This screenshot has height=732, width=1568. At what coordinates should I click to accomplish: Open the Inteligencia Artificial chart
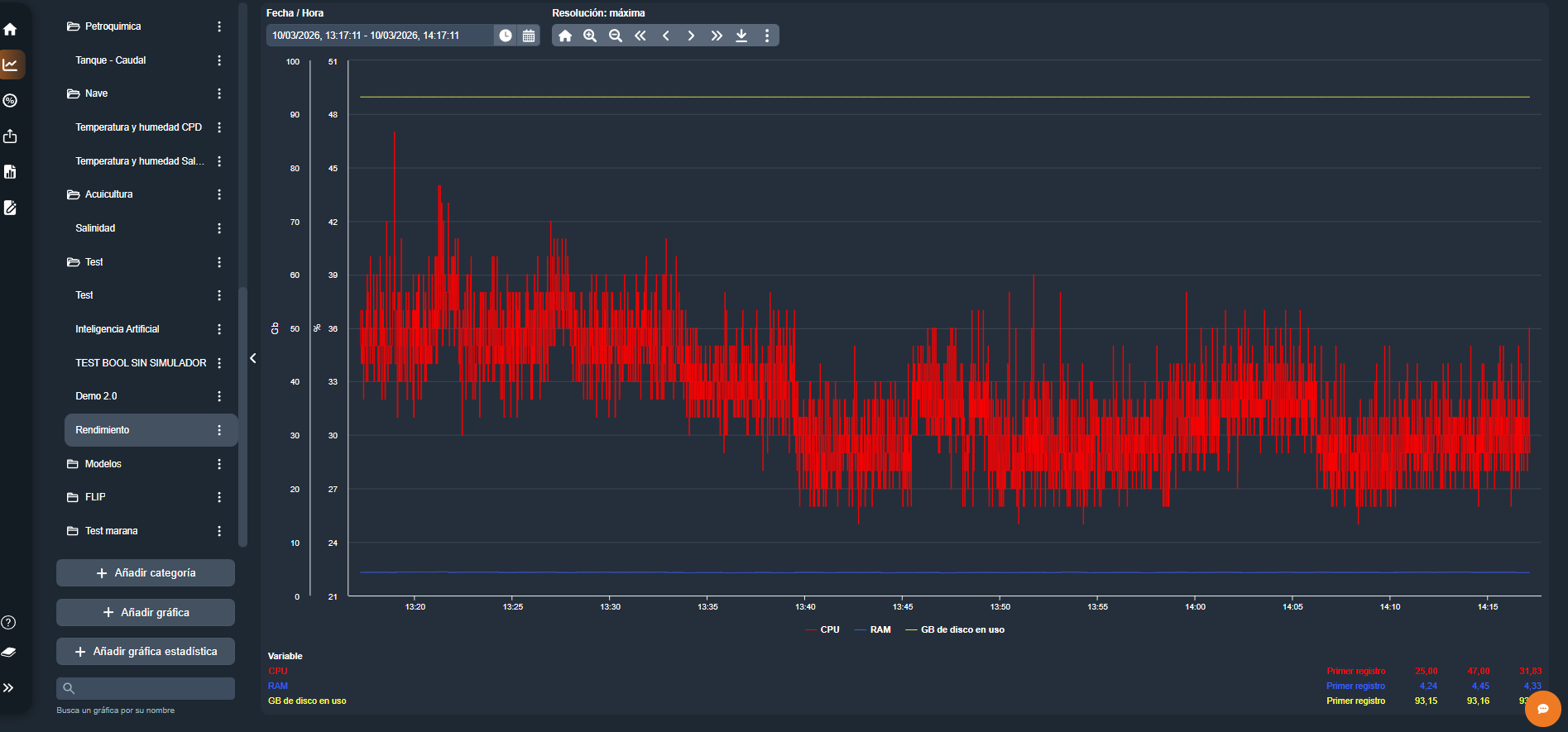coord(117,329)
